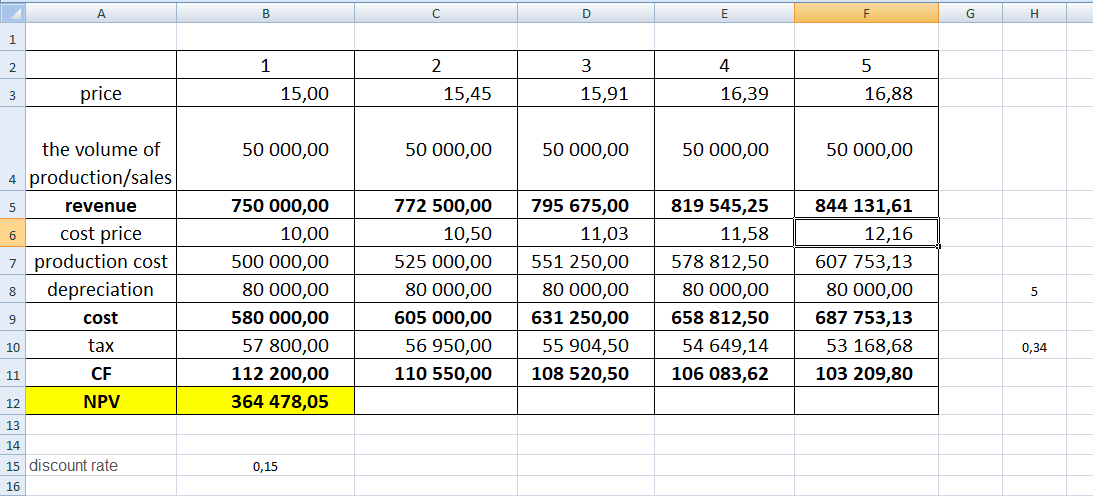
Task: Select column H header
Action: [1034, 12]
